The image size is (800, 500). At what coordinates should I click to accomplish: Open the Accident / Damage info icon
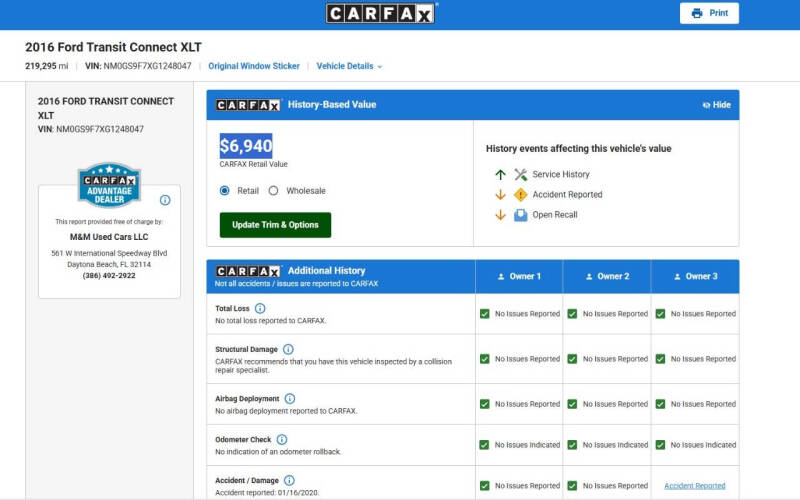[289, 480]
